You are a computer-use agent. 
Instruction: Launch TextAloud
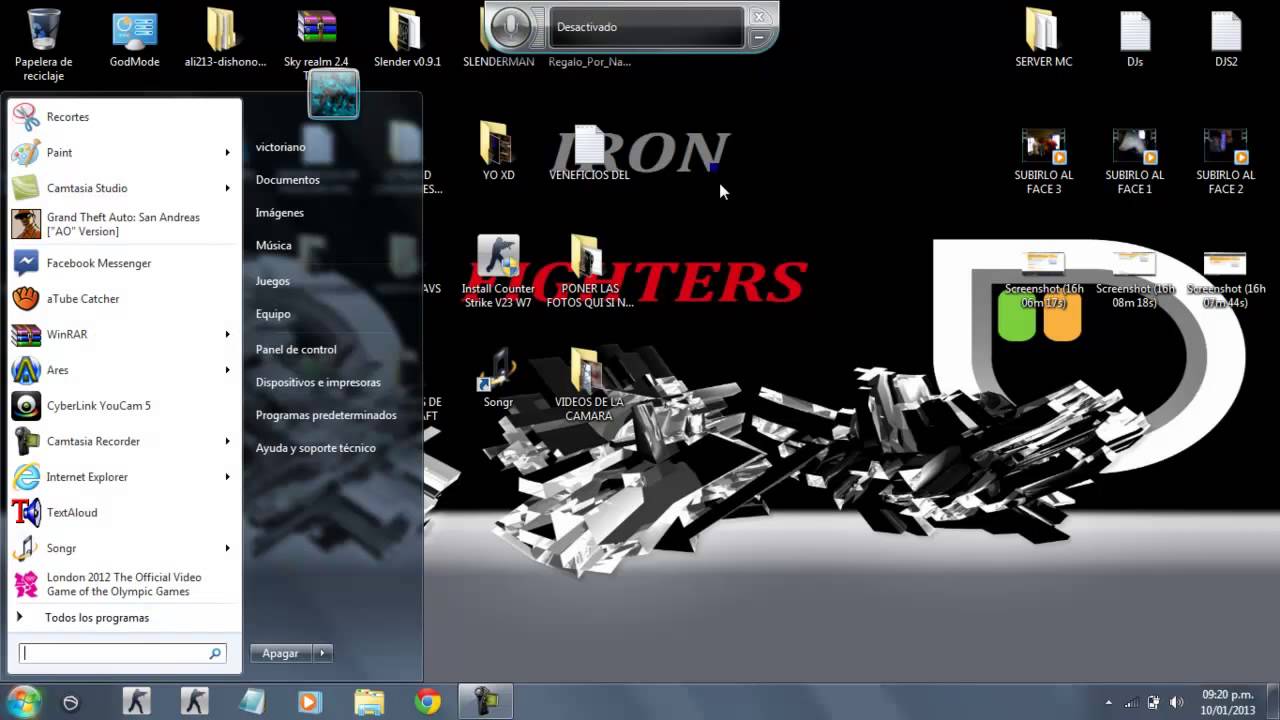coord(124,513)
